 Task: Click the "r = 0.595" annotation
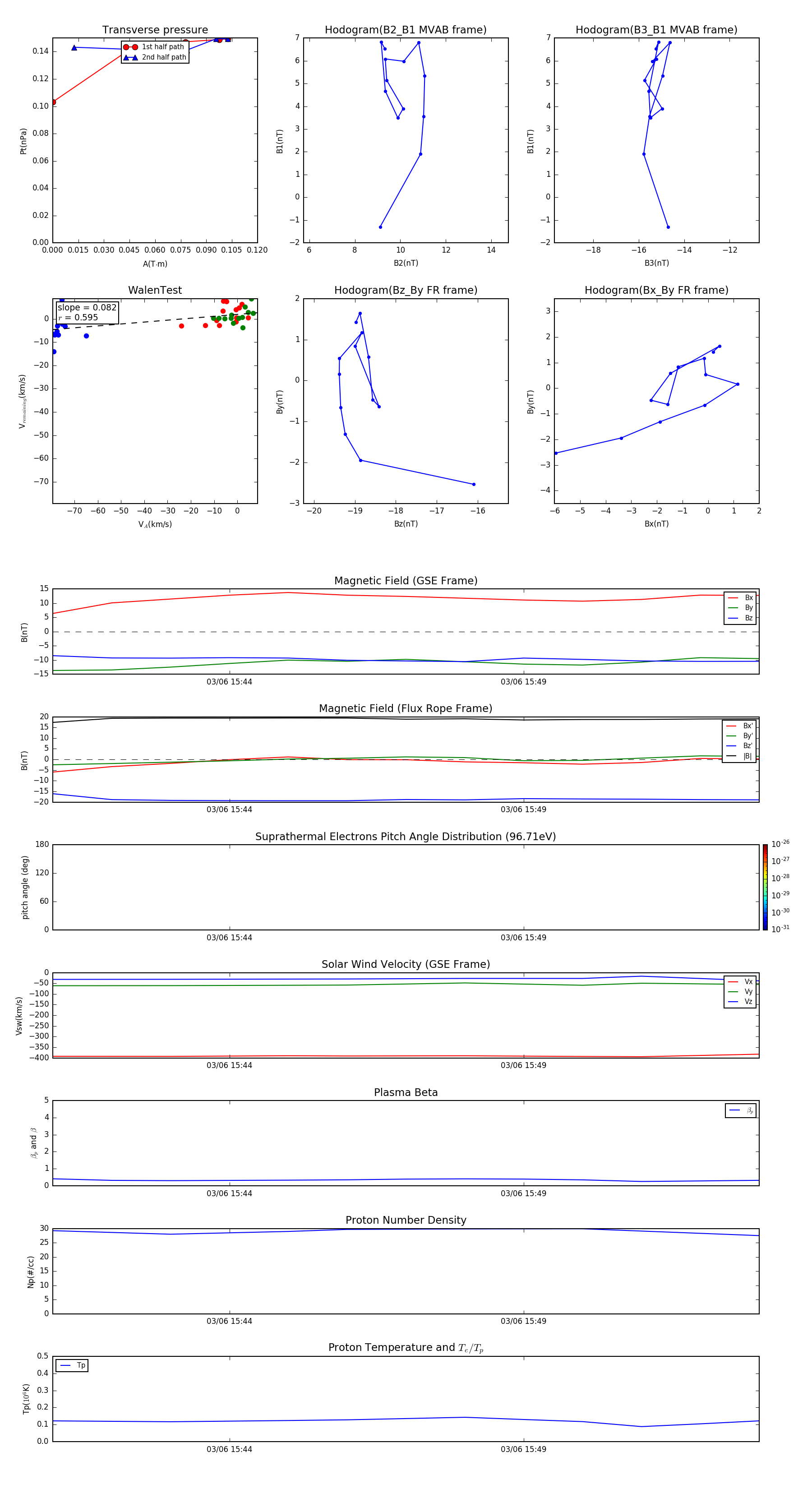click(x=78, y=317)
